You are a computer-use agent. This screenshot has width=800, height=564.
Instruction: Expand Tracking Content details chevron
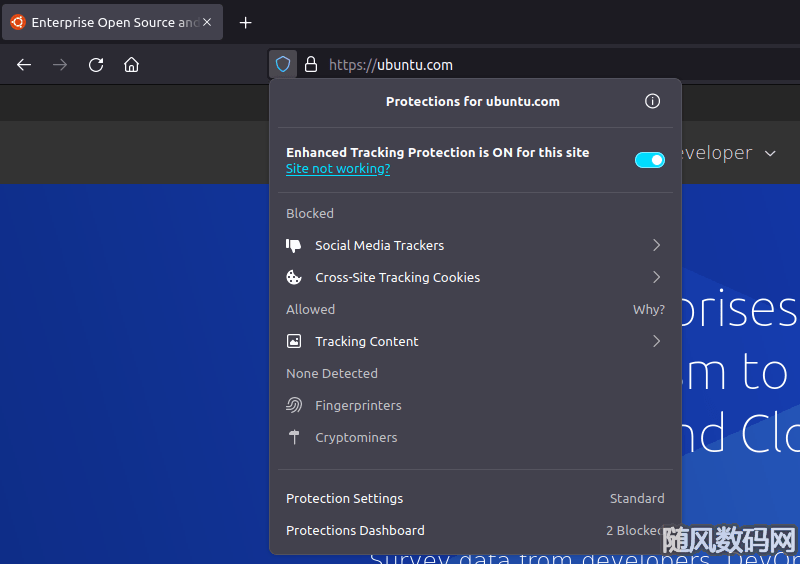657,341
